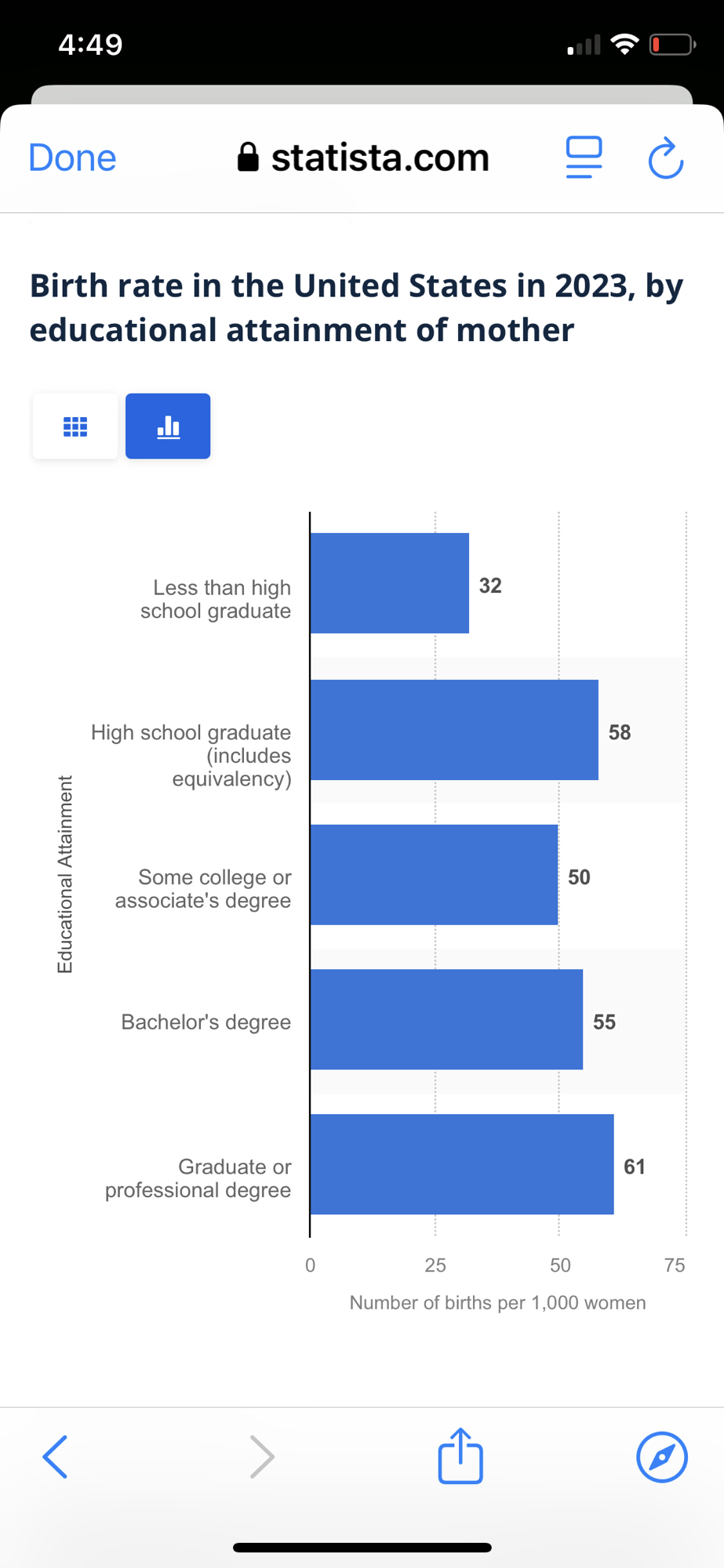The height and width of the screenshot is (1568, 724).
Task: Go back to previous page
Action: pyautogui.click(x=55, y=1457)
